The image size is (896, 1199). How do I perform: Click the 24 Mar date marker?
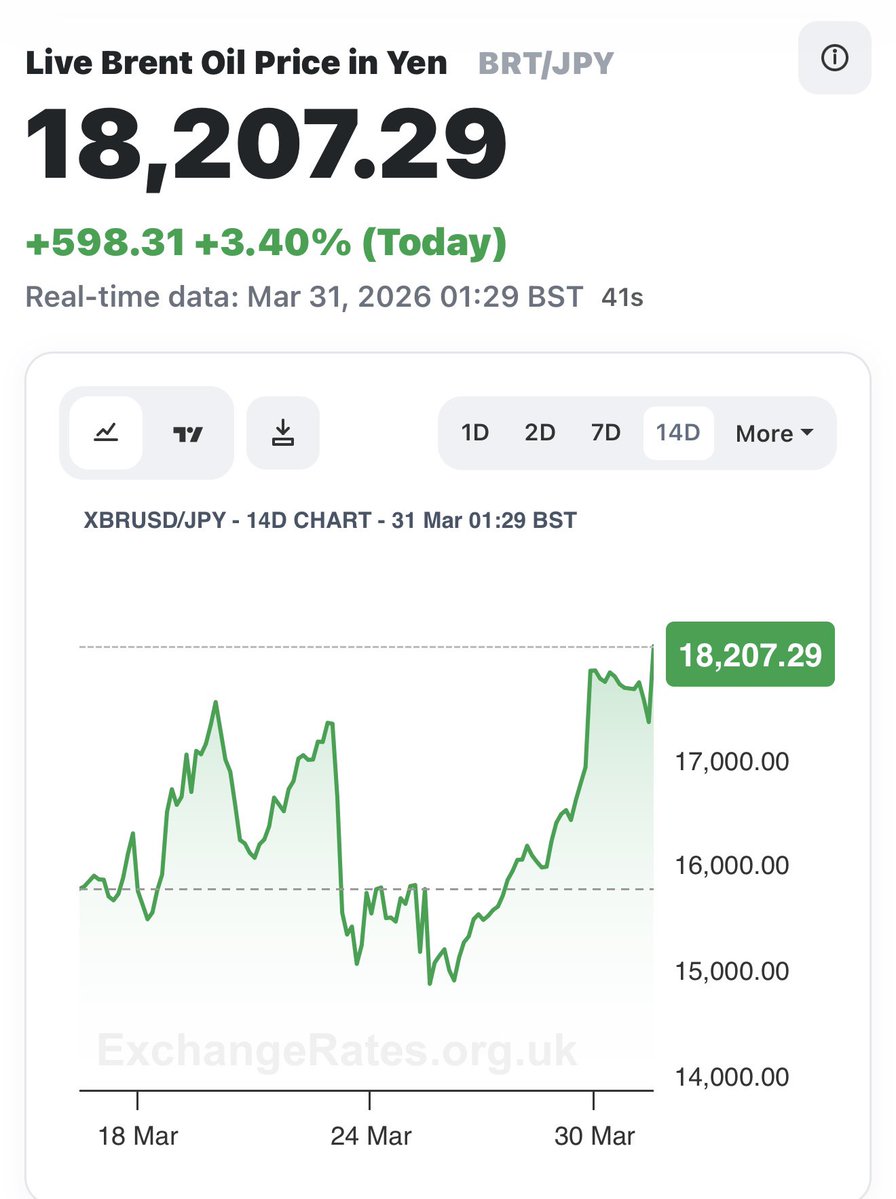pos(370,1136)
